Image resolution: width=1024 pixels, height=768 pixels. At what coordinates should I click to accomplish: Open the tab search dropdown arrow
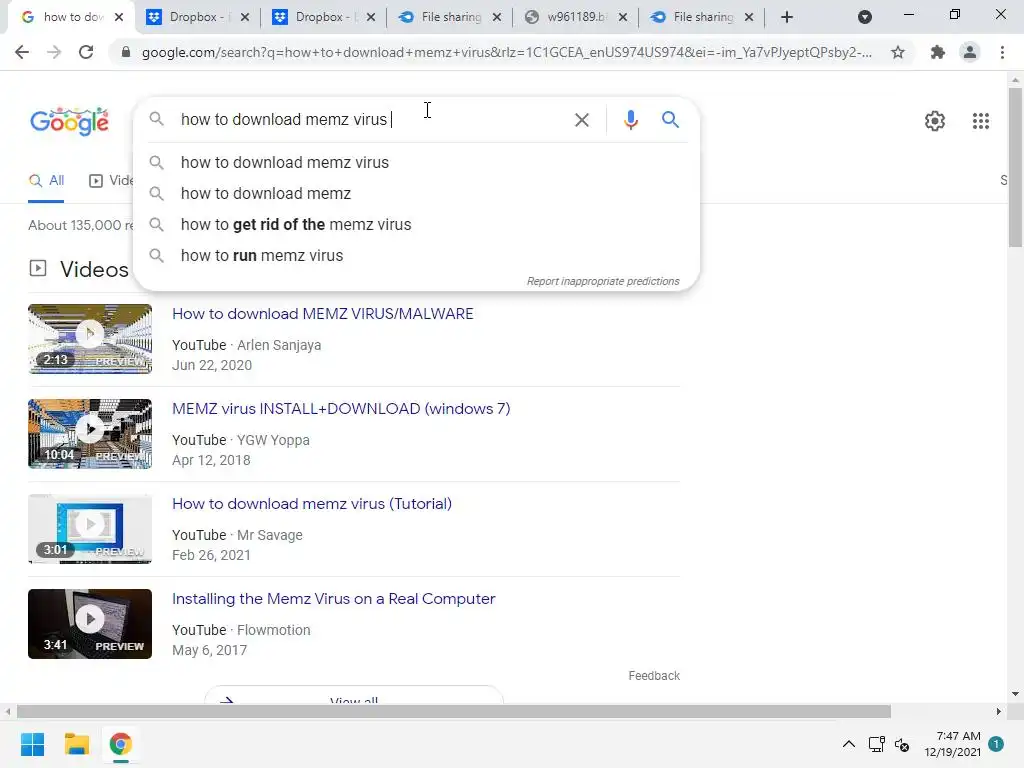[865, 17]
